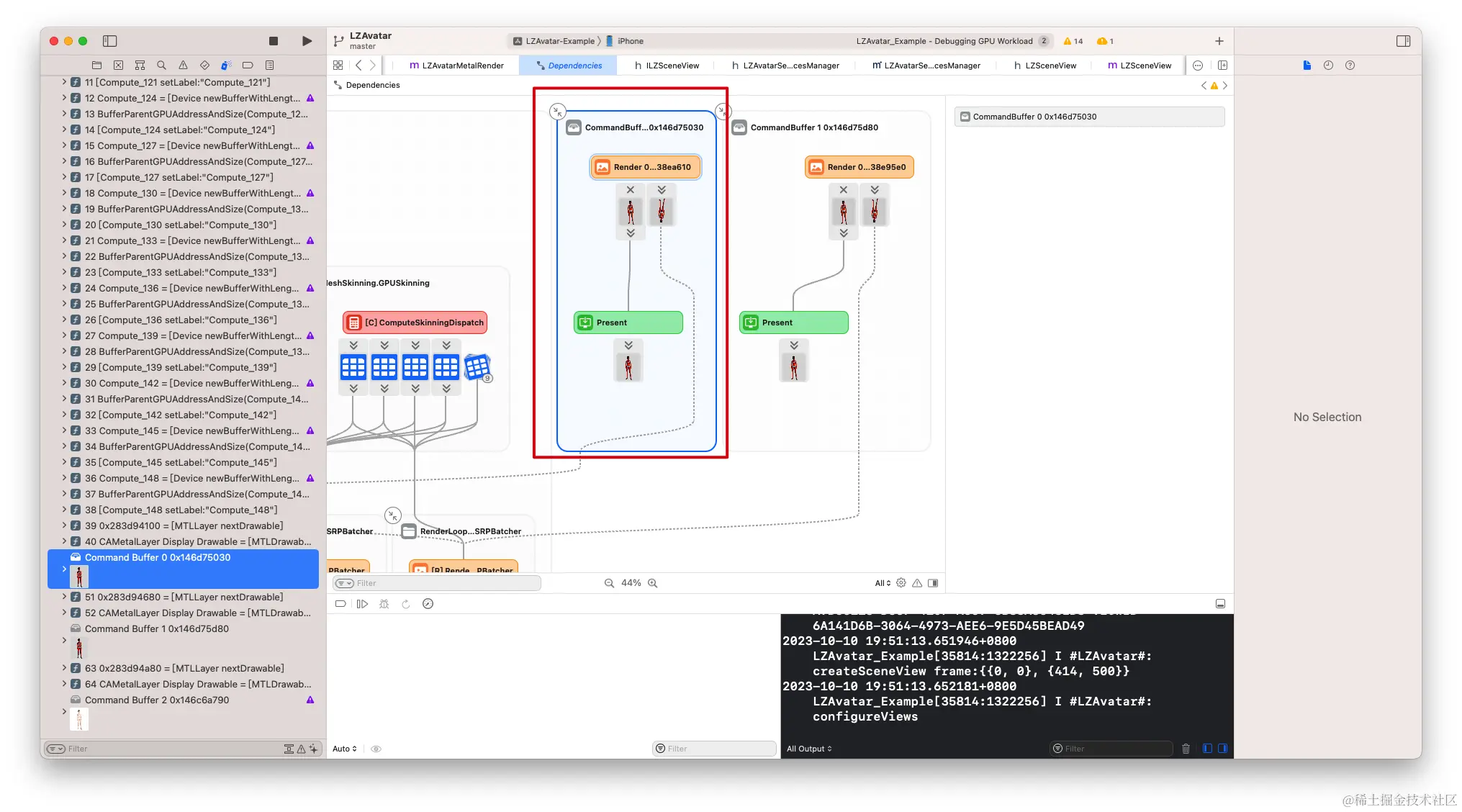
Task: Go back in editor history
Action: tap(358, 66)
